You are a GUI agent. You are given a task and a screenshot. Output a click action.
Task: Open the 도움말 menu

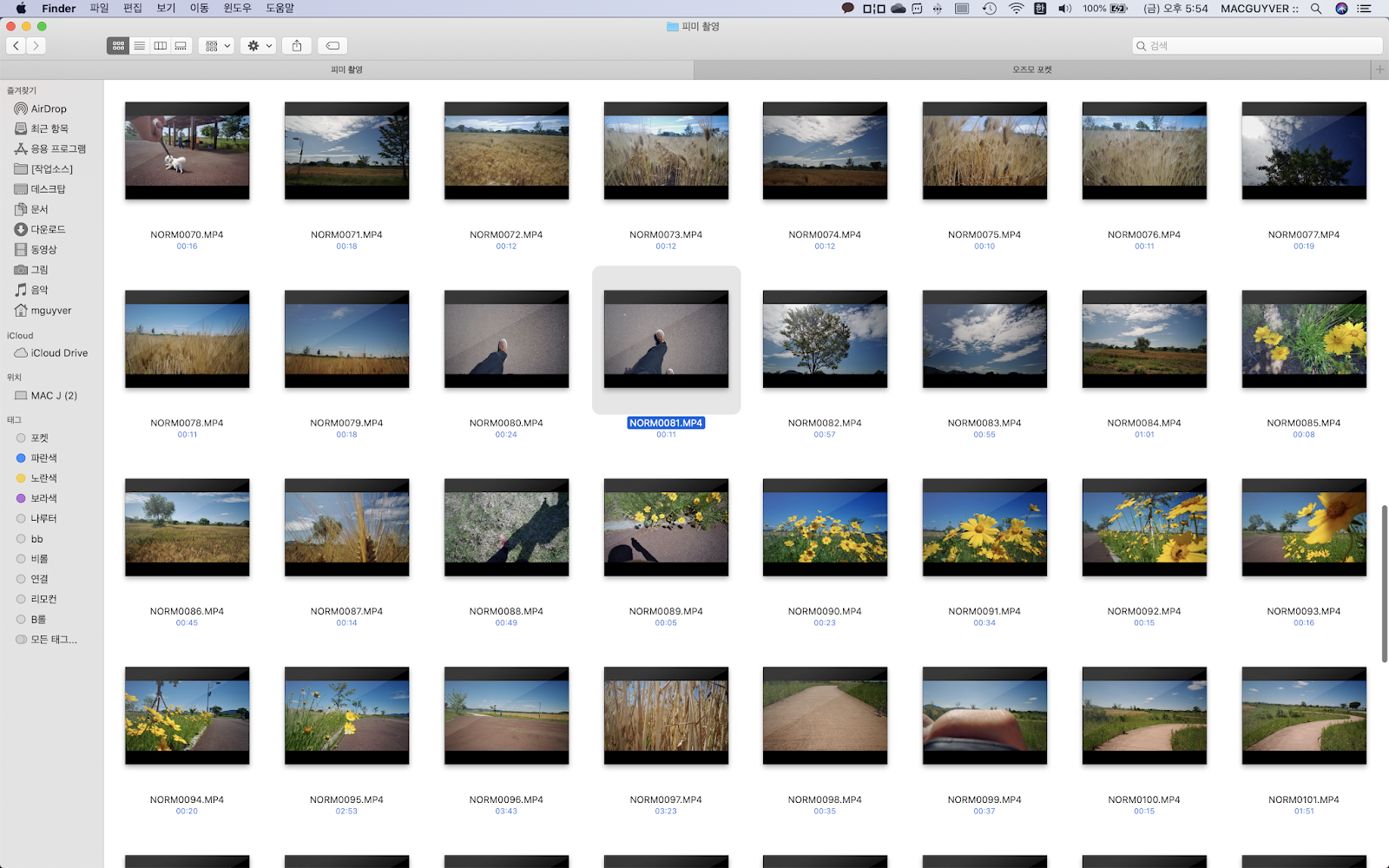point(280,9)
